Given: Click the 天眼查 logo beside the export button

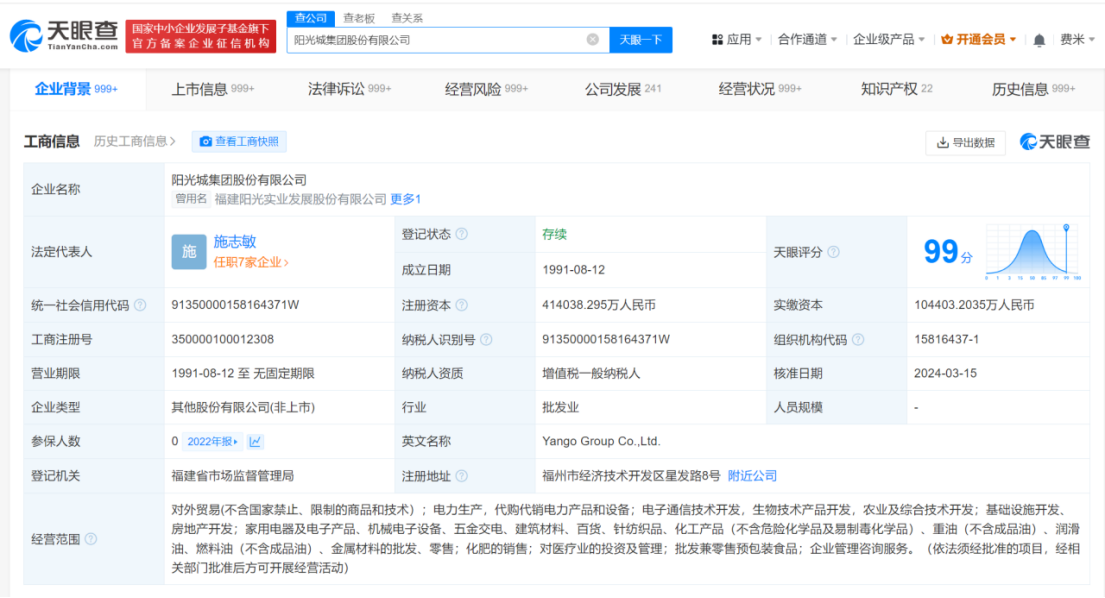Looking at the screenshot, I should (1054, 142).
